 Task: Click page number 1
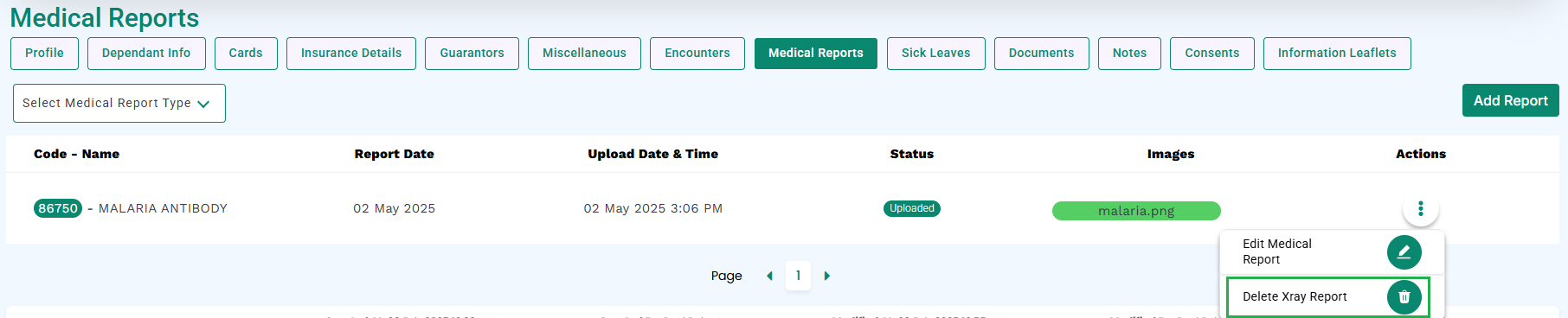[x=798, y=276]
